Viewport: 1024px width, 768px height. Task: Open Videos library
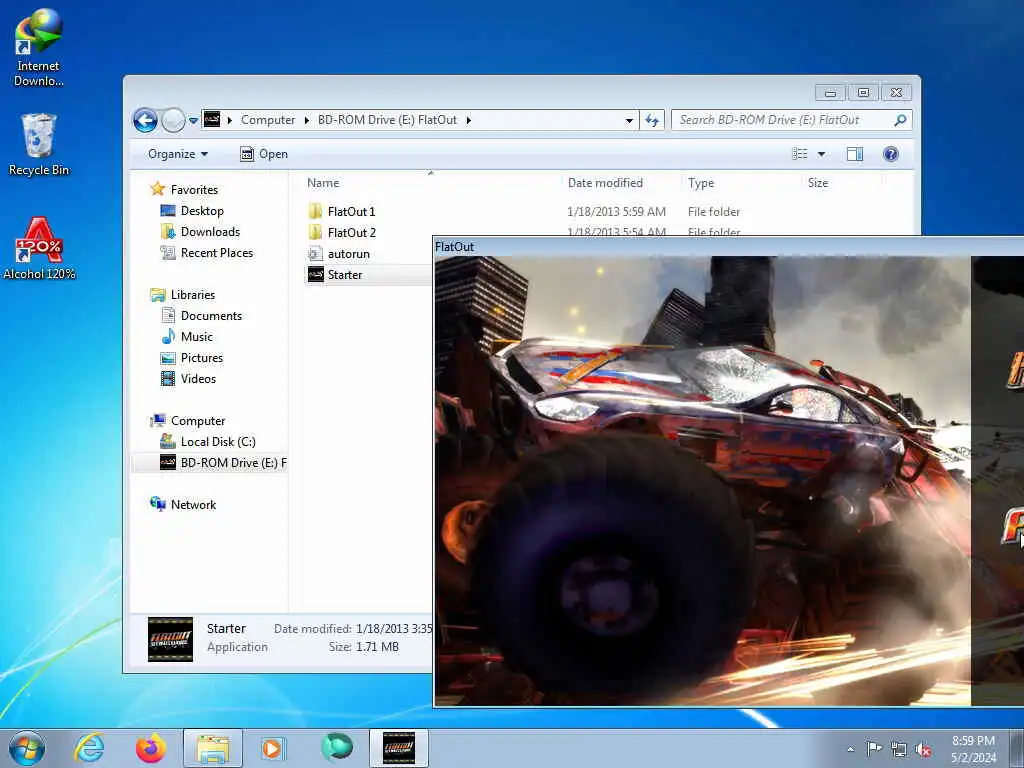tap(198, 379)
